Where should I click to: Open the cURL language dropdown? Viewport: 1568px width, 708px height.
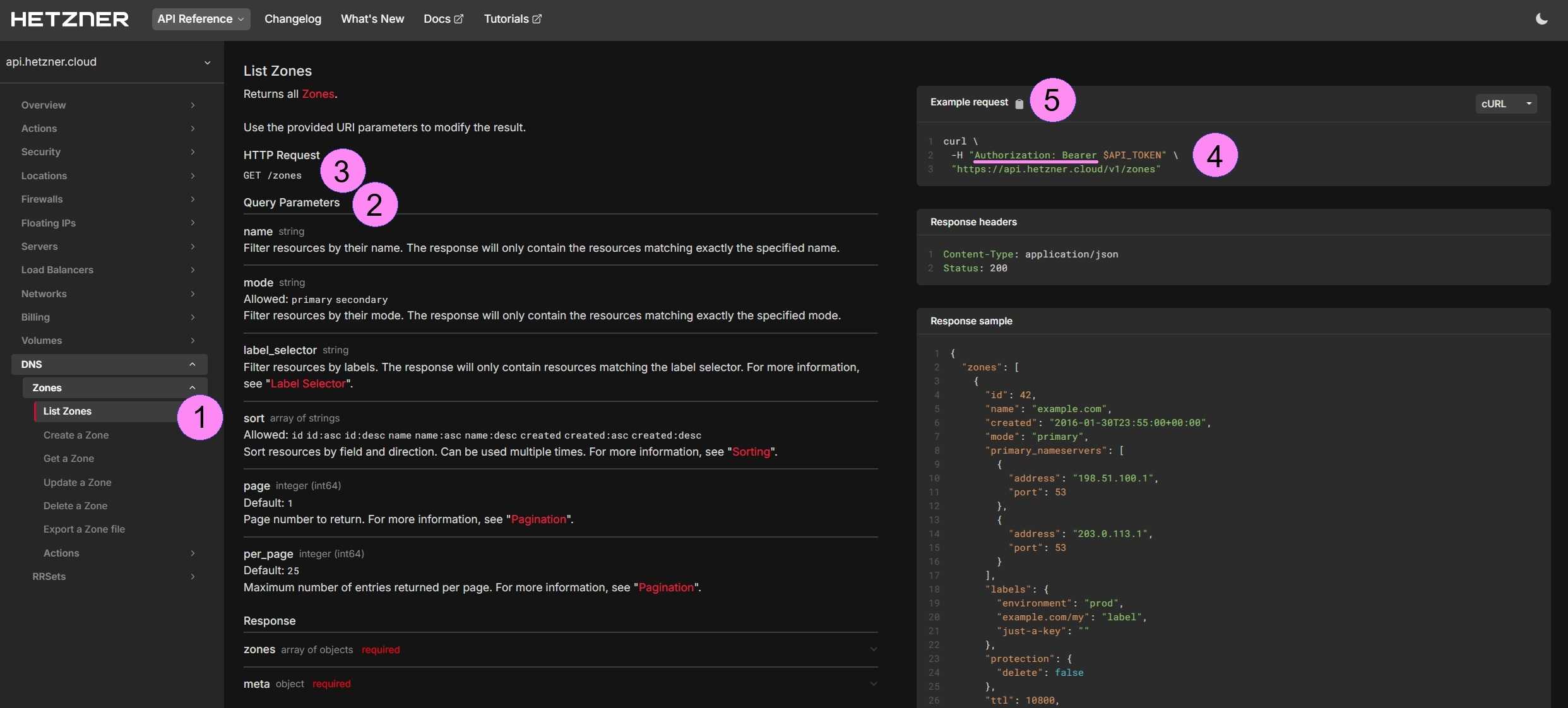coord(1506,103)
